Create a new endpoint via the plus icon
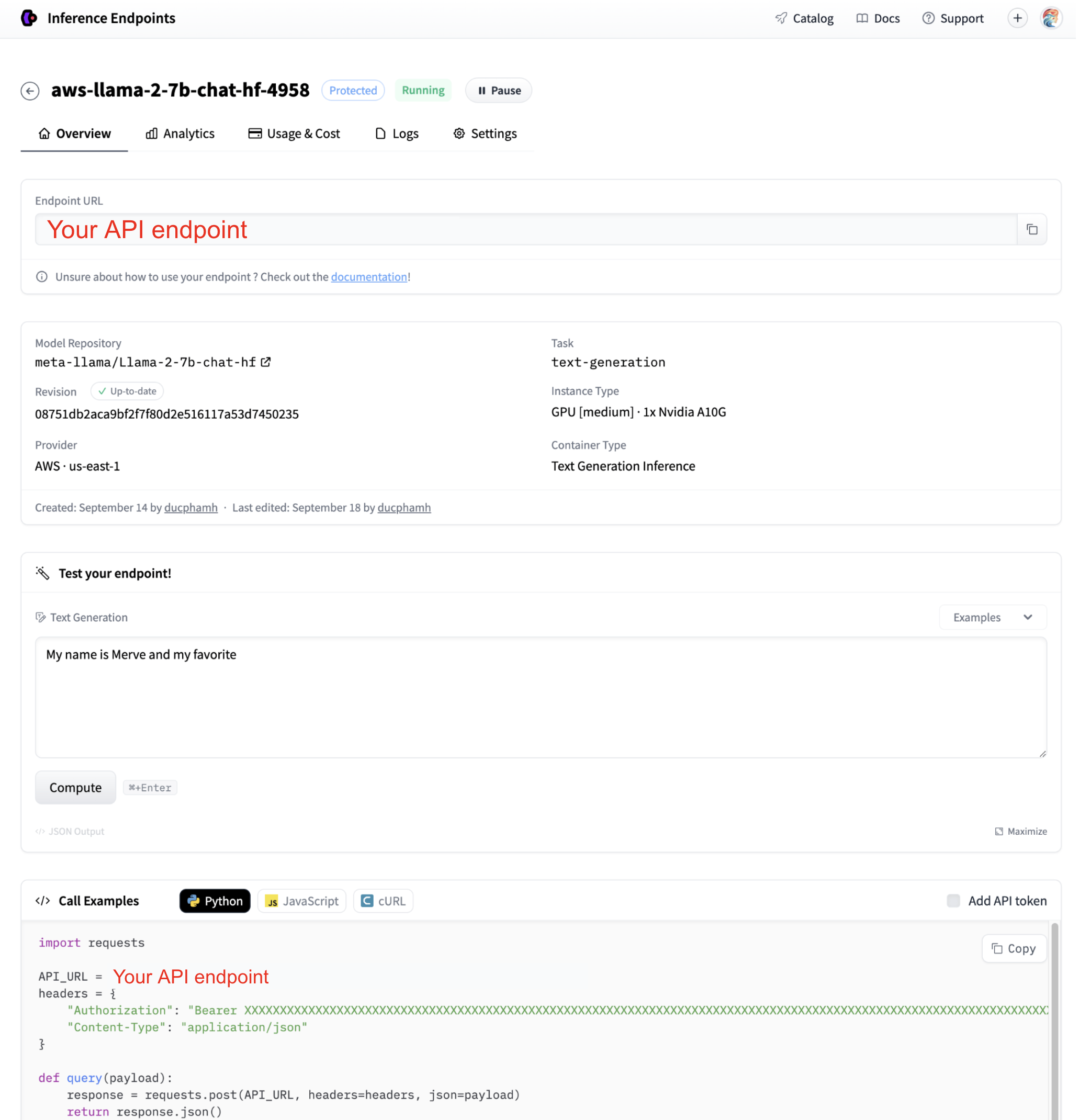The image size is (1079, 1120). pyautogui.click(x=1017, y=18)
